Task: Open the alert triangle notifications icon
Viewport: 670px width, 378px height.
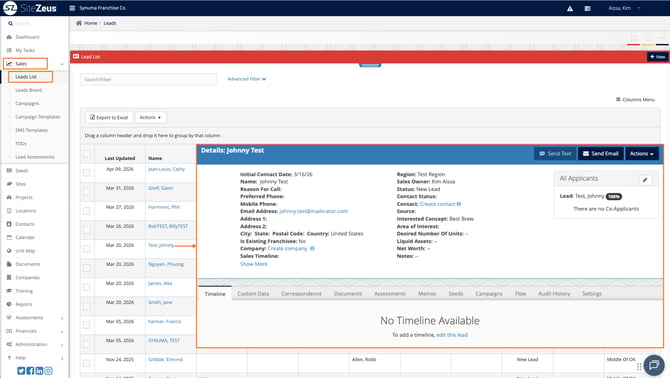Action: tap(570, 9)
